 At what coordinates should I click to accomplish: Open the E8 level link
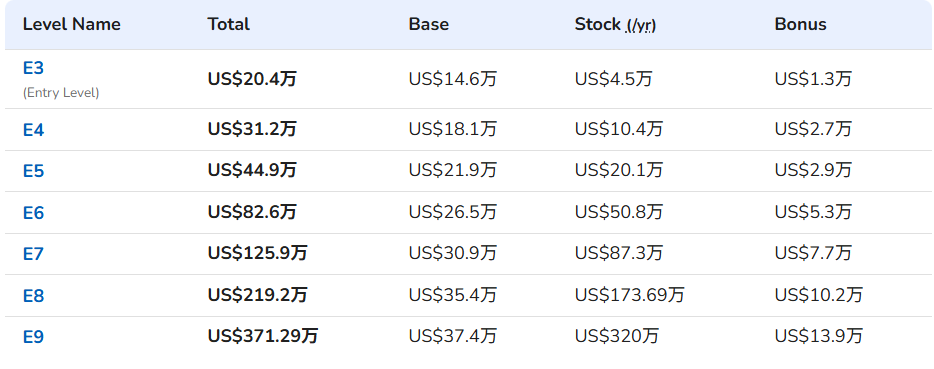pyautogui.click(x=33, y=296)
